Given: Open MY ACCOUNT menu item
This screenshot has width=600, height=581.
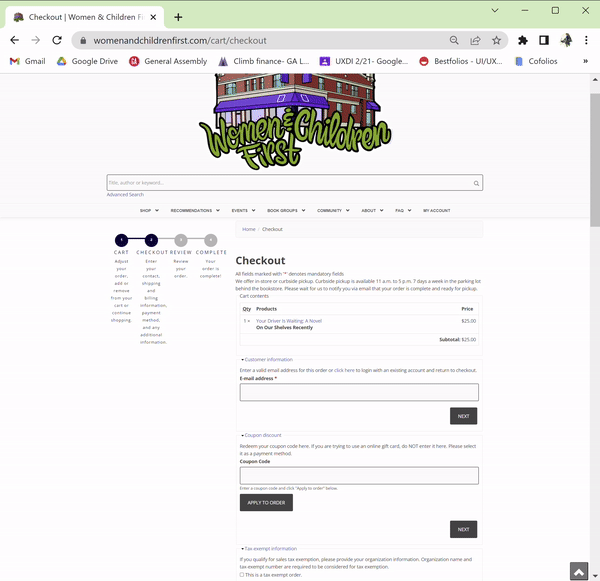Looking at the screenshot, I should [437, 211].
